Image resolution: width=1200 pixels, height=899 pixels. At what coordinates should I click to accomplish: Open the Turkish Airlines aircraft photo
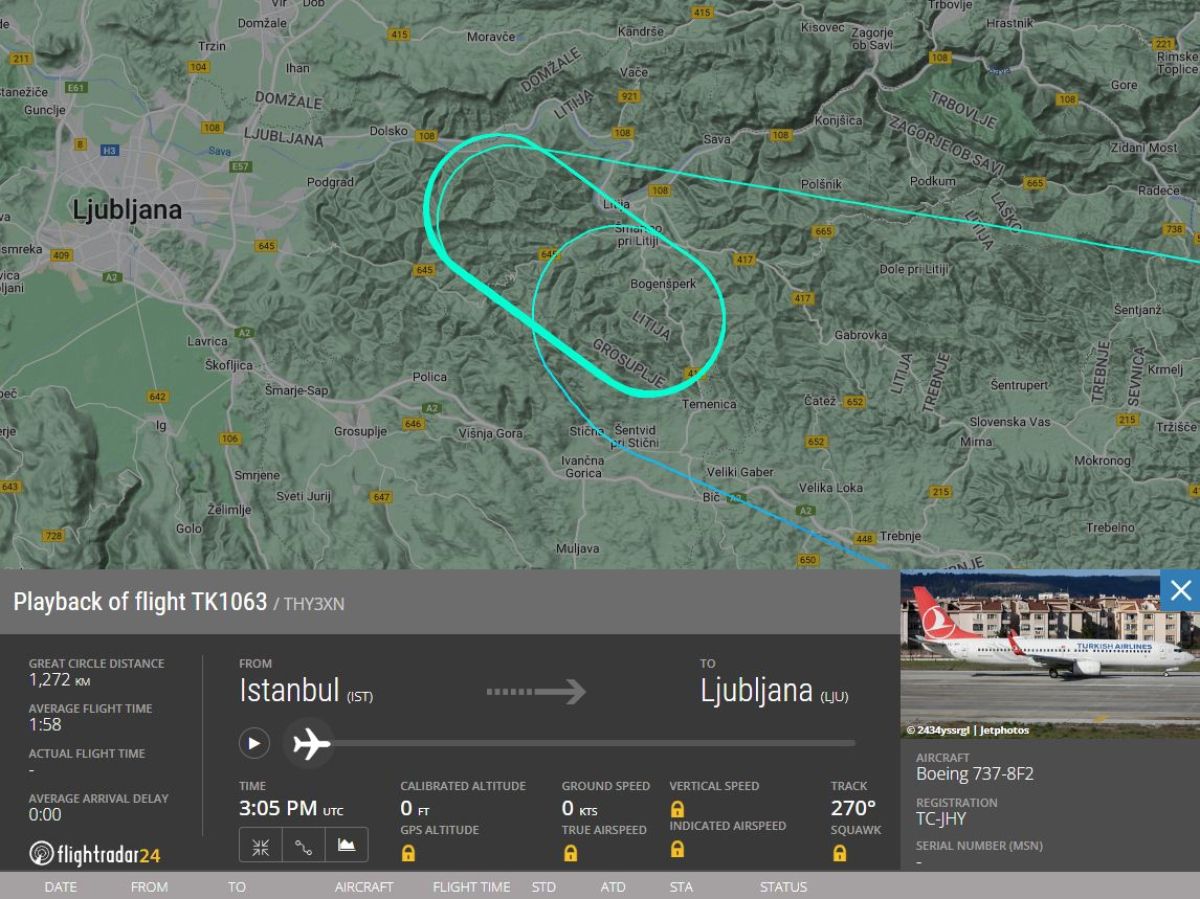click(x=1050, y=654)
